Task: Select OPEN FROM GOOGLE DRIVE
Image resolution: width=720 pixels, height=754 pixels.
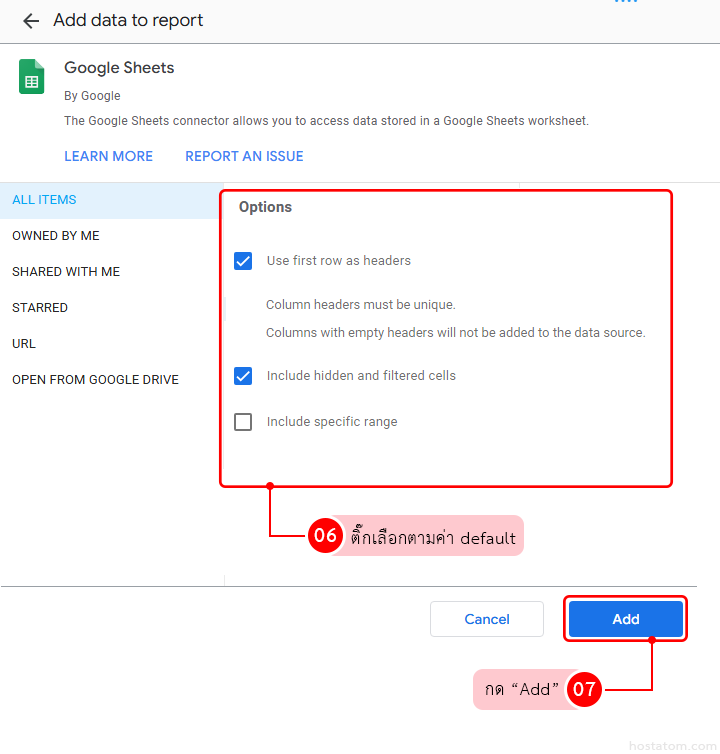Action: click(x=95, y=380)
